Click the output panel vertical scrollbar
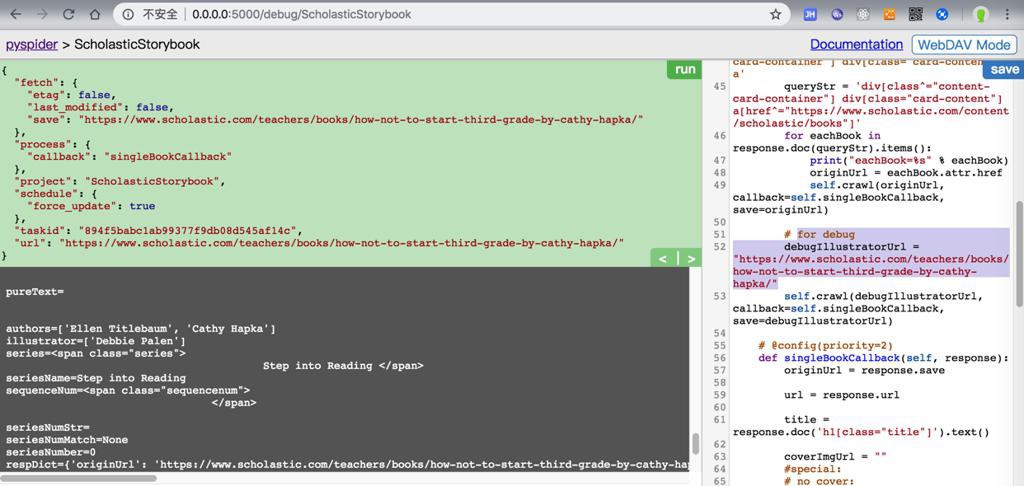Screen dimensions: 1024x486 tap(696, 444)
